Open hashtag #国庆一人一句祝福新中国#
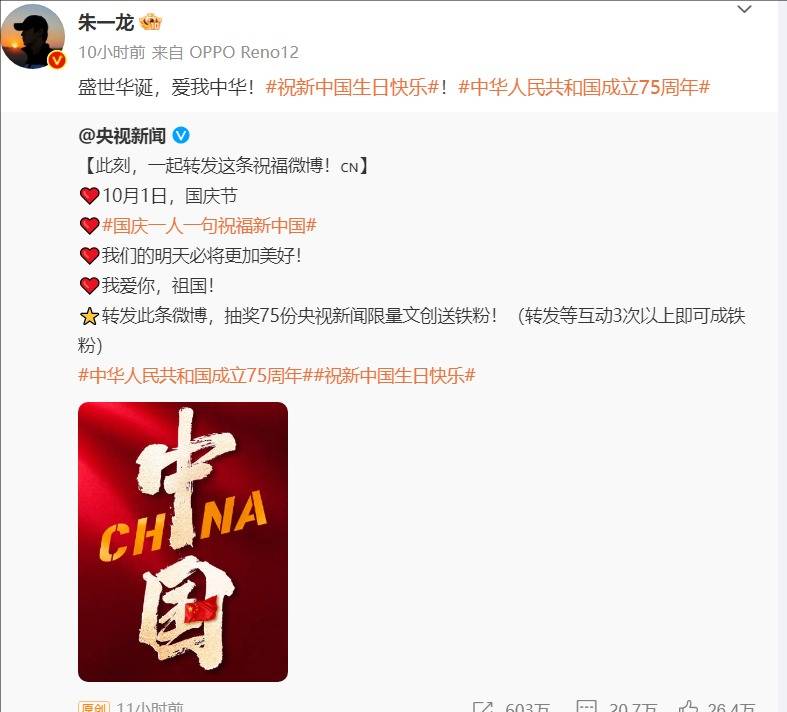This screenshot has height=712, width=787. coord(209,226)
